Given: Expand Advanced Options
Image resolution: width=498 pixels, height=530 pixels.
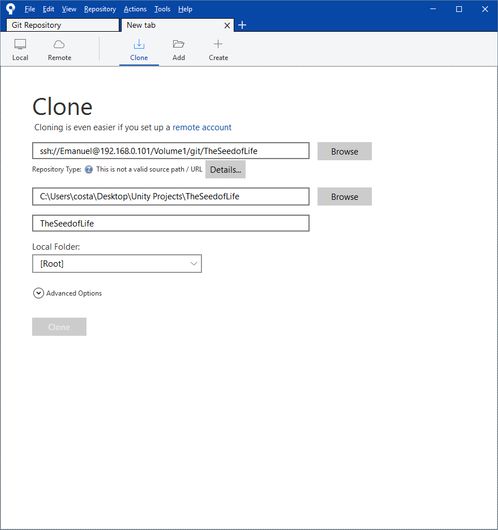Looking at the screenshot, I should (x=67, y=293).
